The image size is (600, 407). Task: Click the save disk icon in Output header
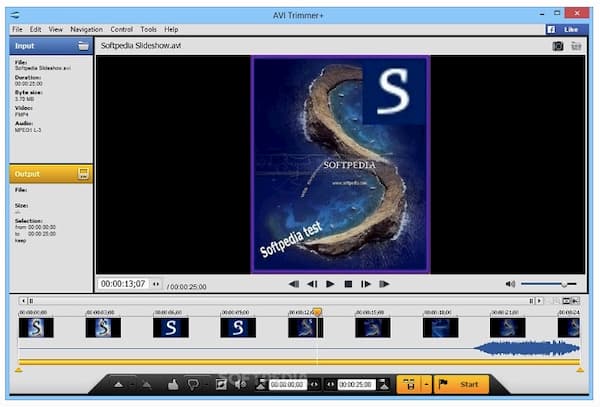[x=83, y=174]
